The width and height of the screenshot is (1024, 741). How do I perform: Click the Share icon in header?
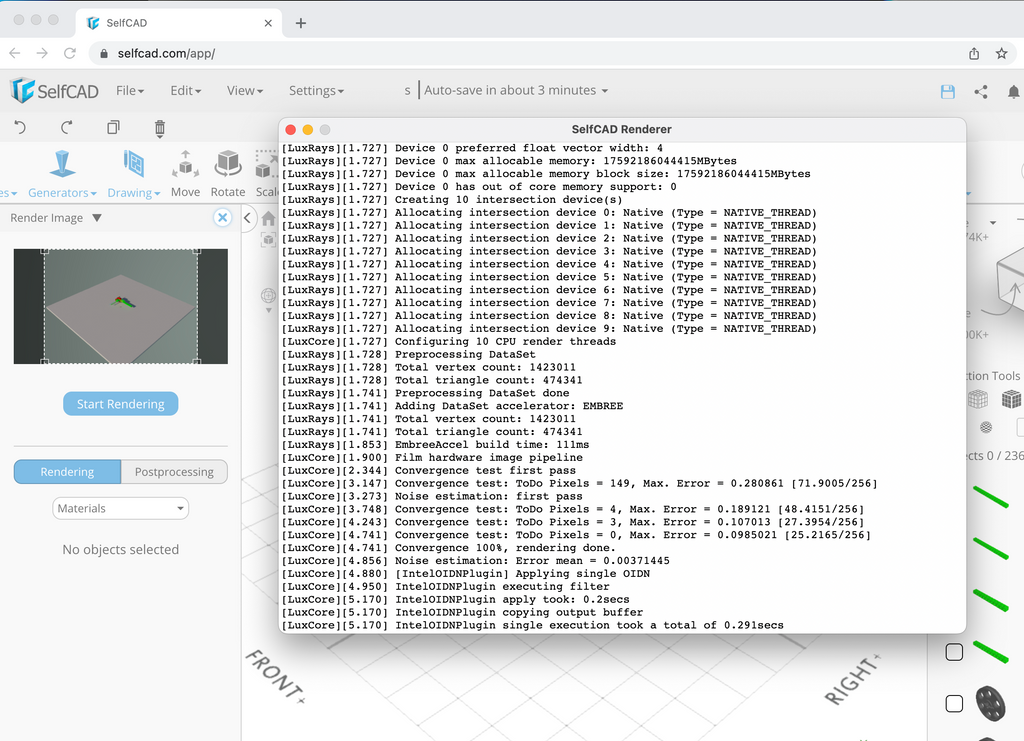pyautogui.click(x=981, y=91)
